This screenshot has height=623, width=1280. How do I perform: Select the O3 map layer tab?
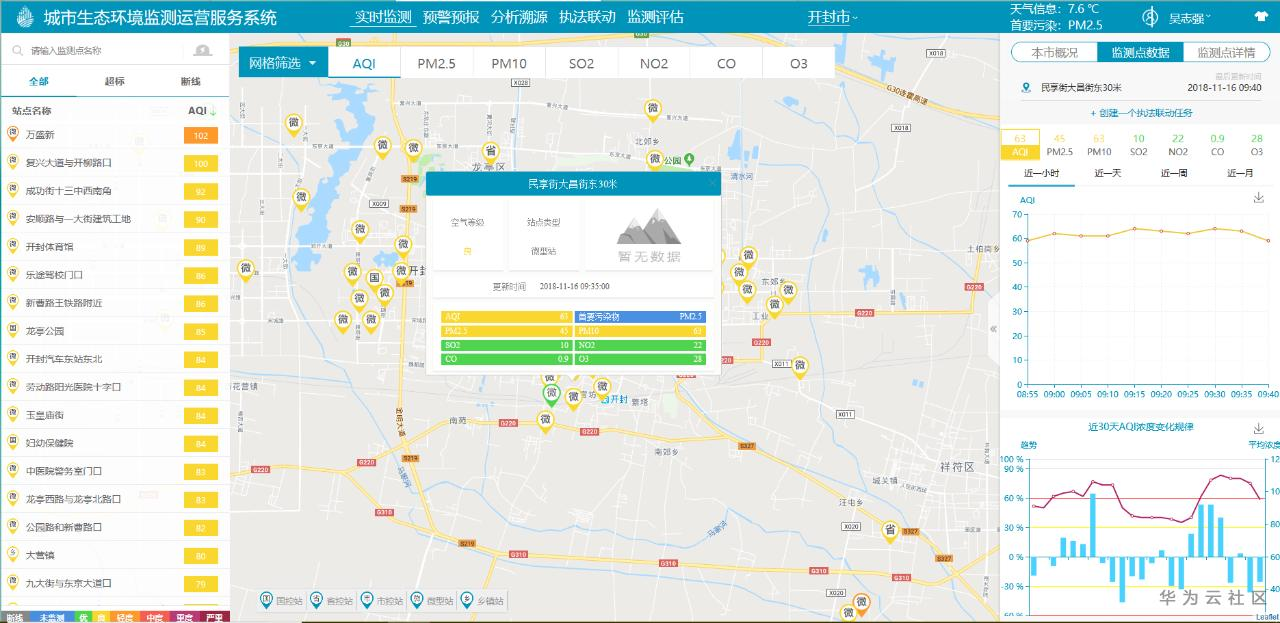coord(798,63)
